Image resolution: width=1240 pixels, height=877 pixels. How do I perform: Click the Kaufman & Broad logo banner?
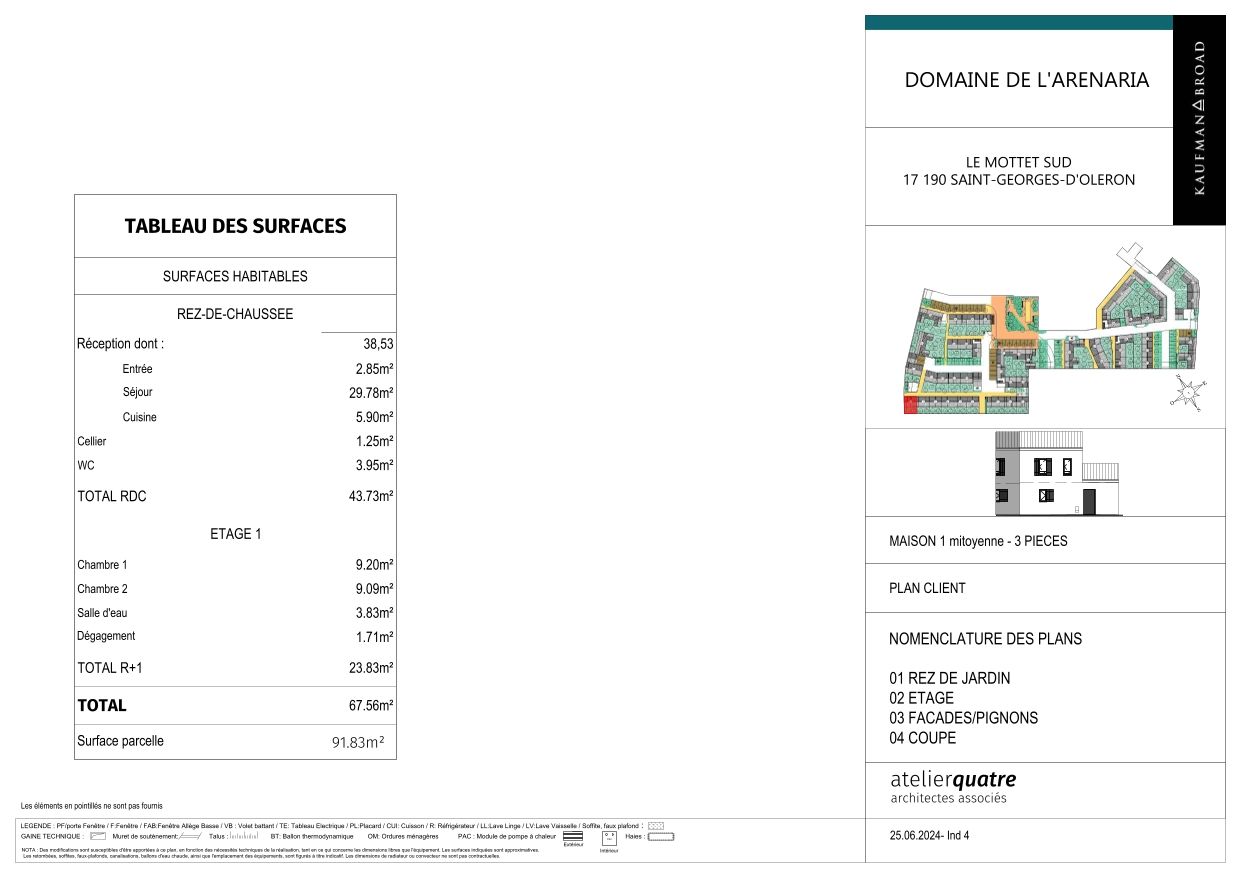(x=1198, y=120)
